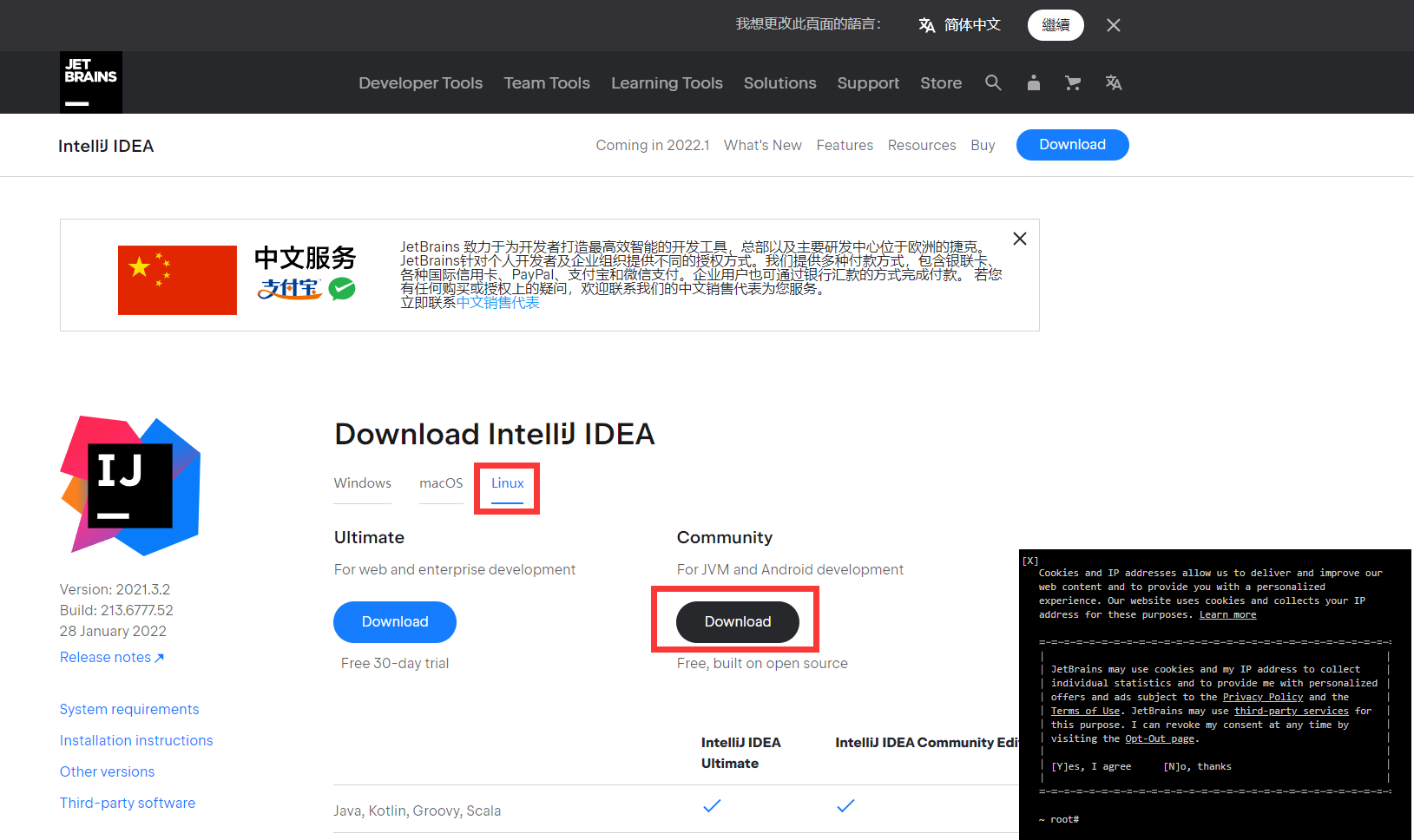Click the IntelliJ IDEA IJ logo

[130, 486]
